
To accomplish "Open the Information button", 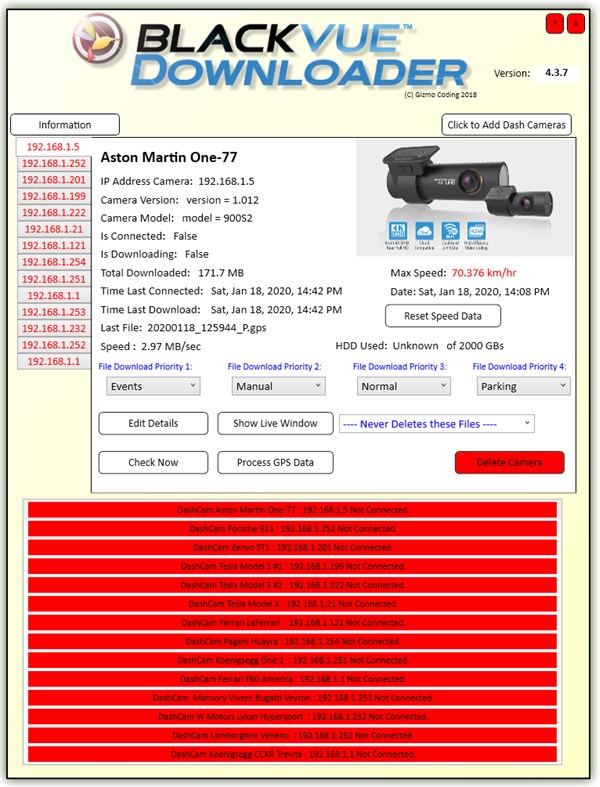I will 65,124.
